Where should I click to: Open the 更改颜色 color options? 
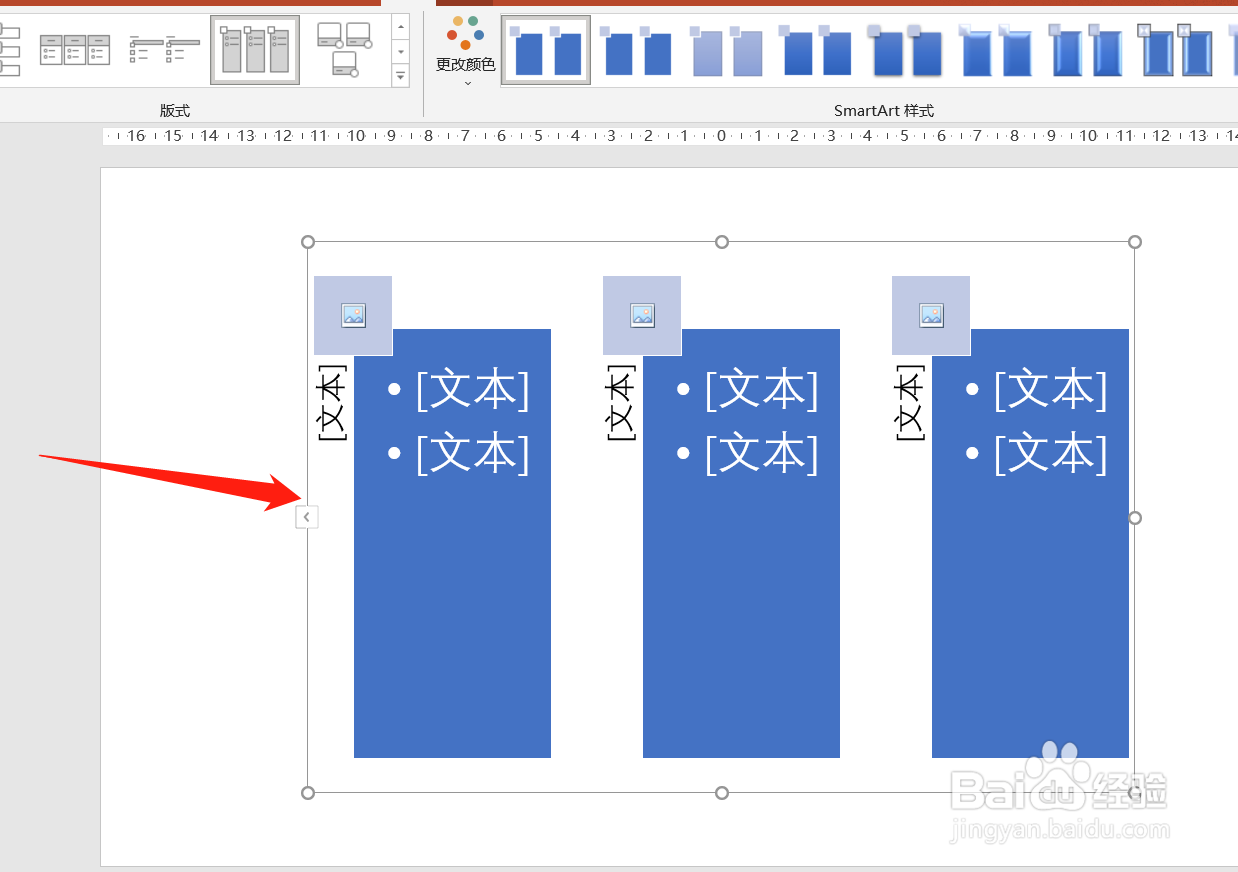tap(465, 50)
